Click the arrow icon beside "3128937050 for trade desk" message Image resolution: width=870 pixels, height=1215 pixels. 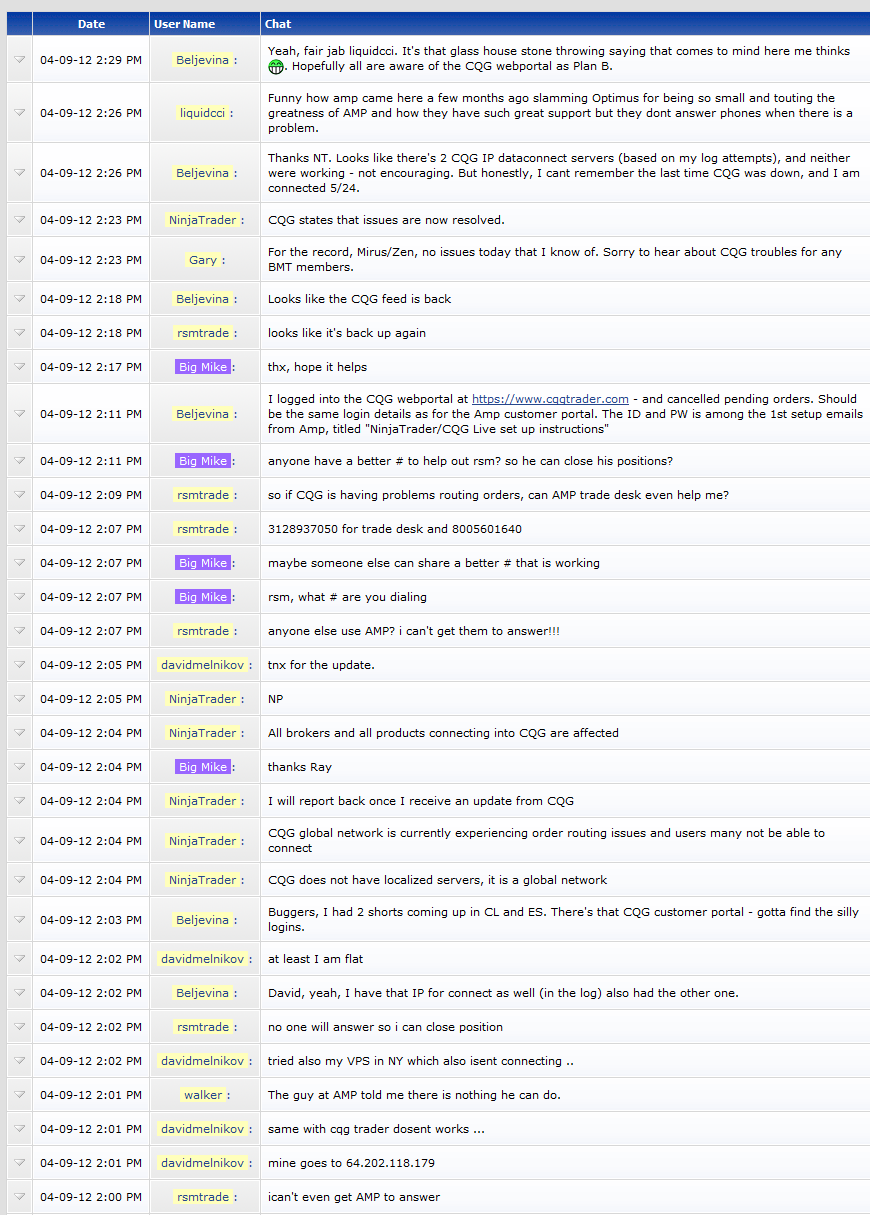coord(19,529)
